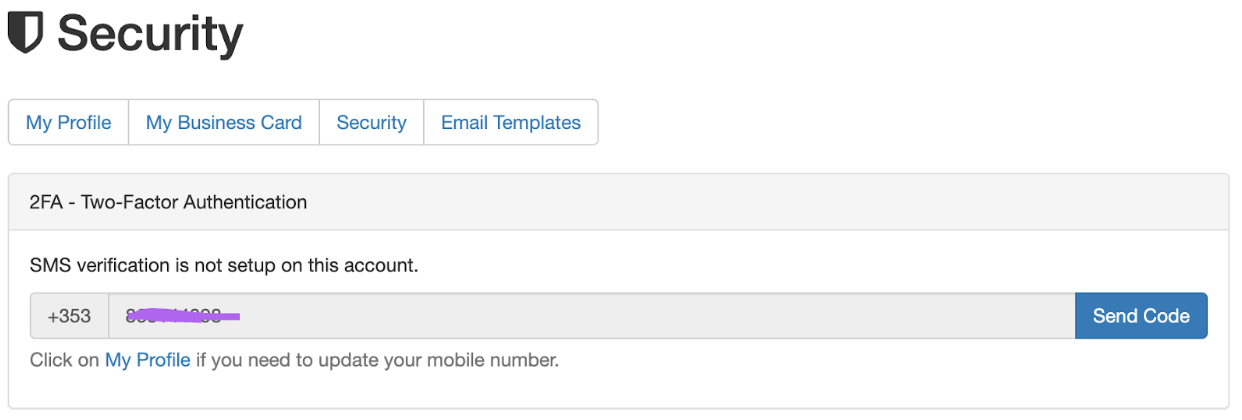Click the shield icon beside Security heading
Screen dimensions: 1242x420
tap(26, 33)
